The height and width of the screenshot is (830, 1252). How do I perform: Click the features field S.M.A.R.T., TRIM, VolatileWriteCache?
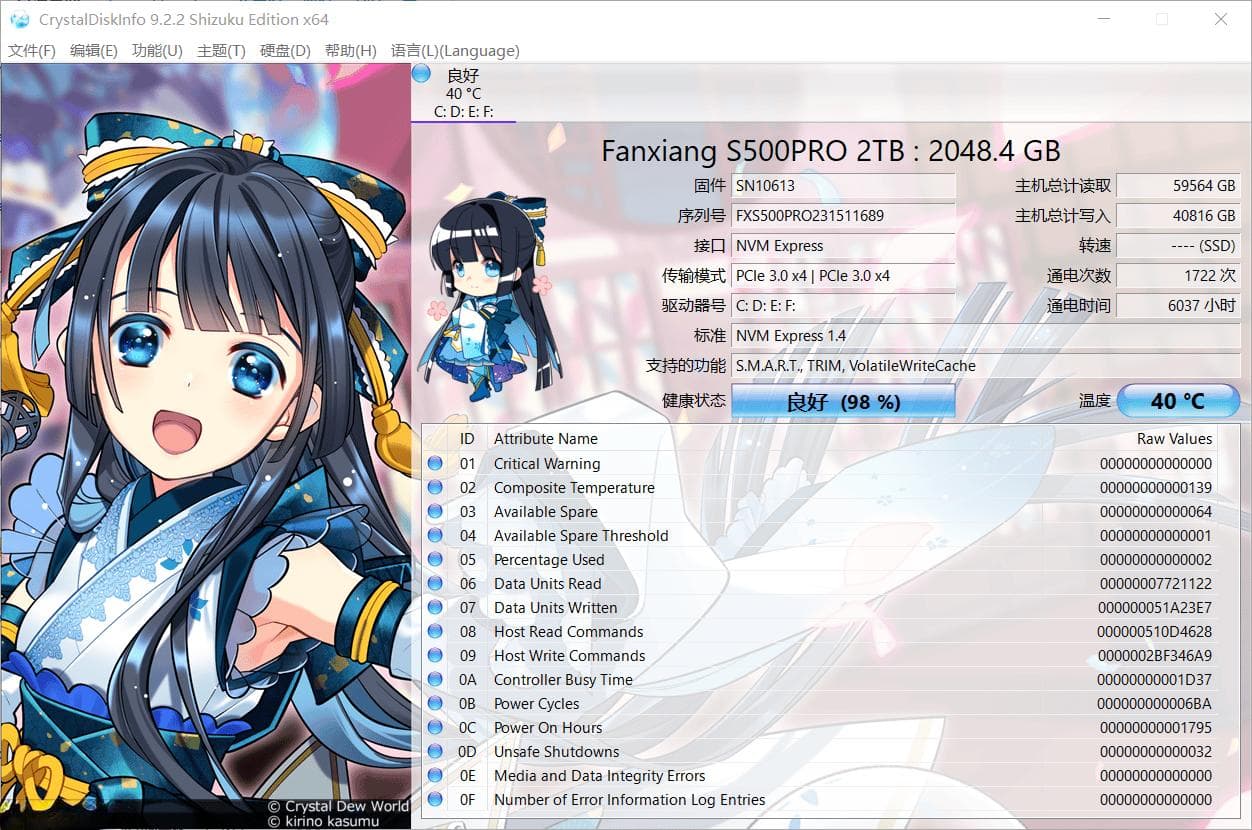[x=986, y=366]
